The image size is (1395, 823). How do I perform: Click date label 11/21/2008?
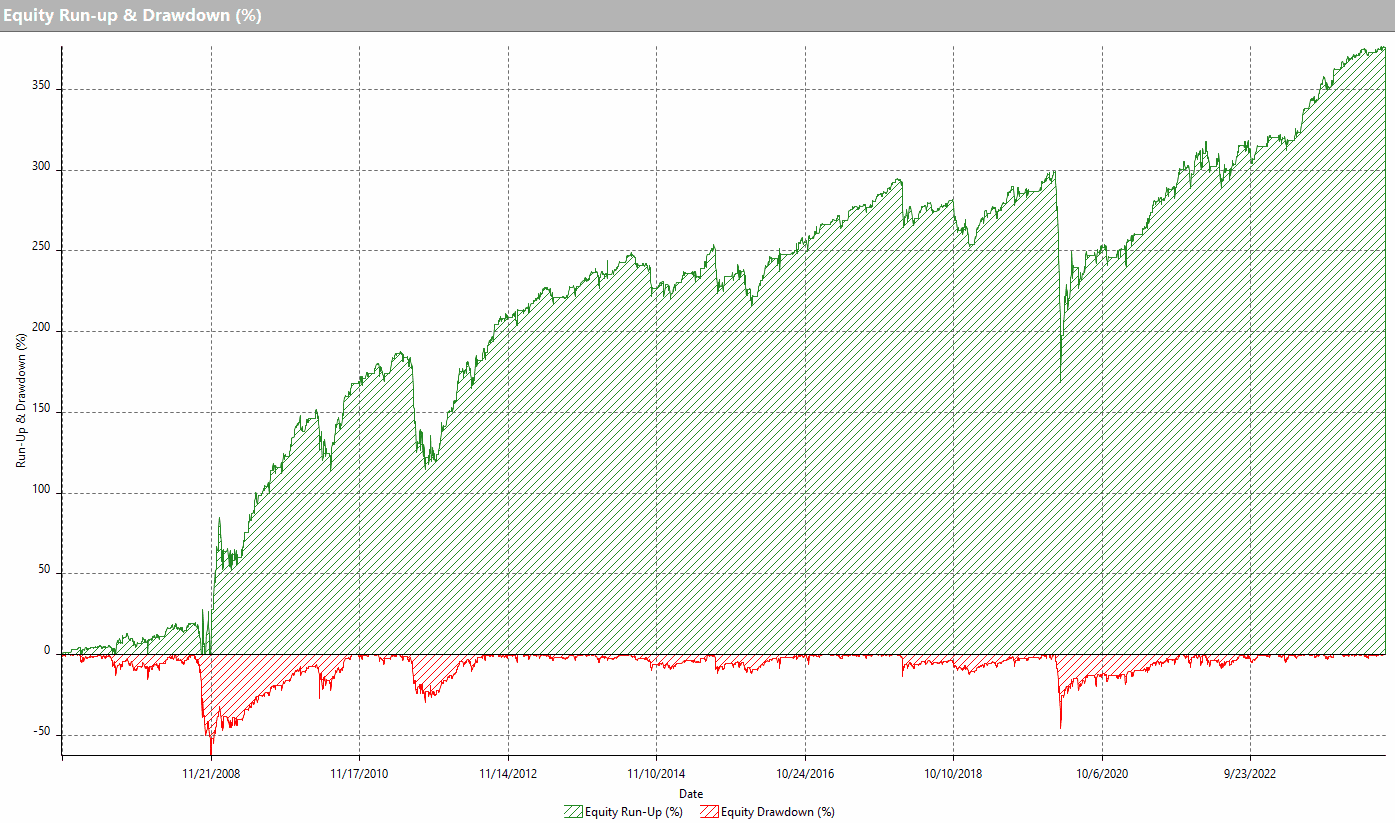[211, 773]
